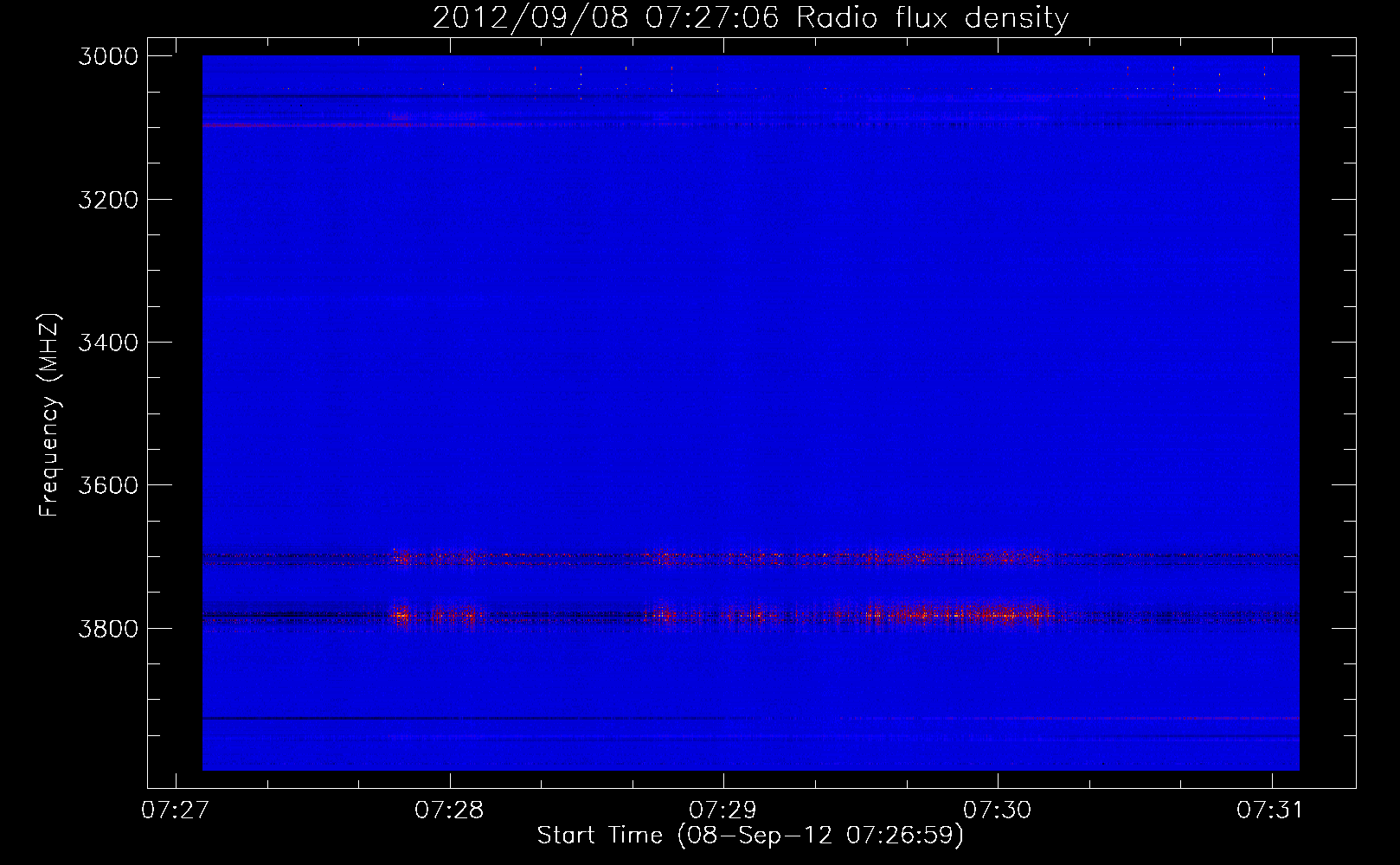
Task: Click the bright red burst near 3800 MHz at 07:30
Action: tap(960, 615)
